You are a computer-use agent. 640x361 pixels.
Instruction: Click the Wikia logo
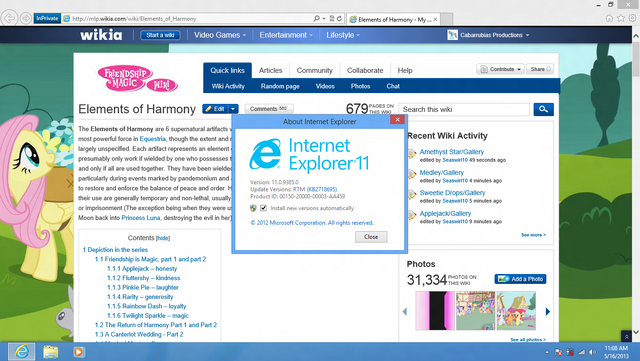101,35
